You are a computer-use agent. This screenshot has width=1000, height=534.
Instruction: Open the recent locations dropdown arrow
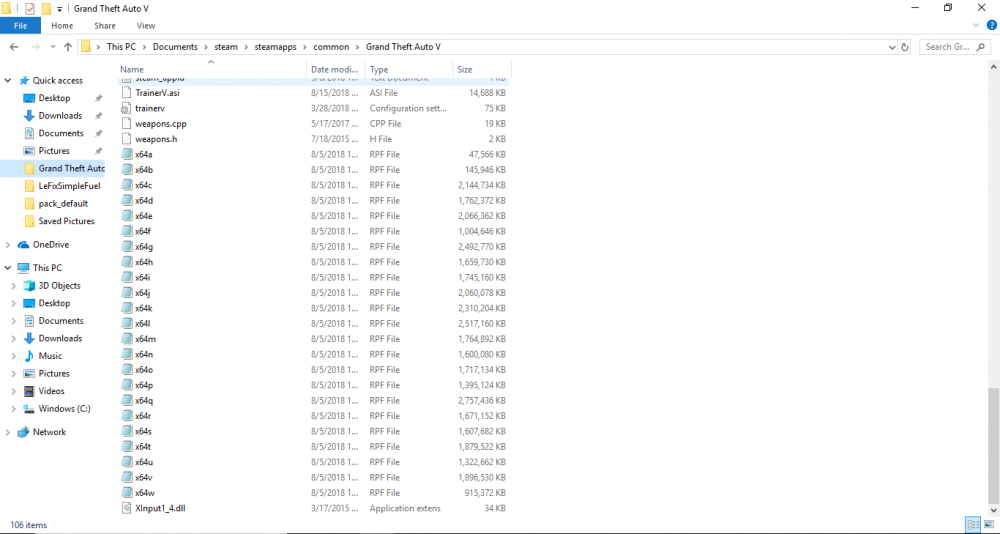(52, 47)
